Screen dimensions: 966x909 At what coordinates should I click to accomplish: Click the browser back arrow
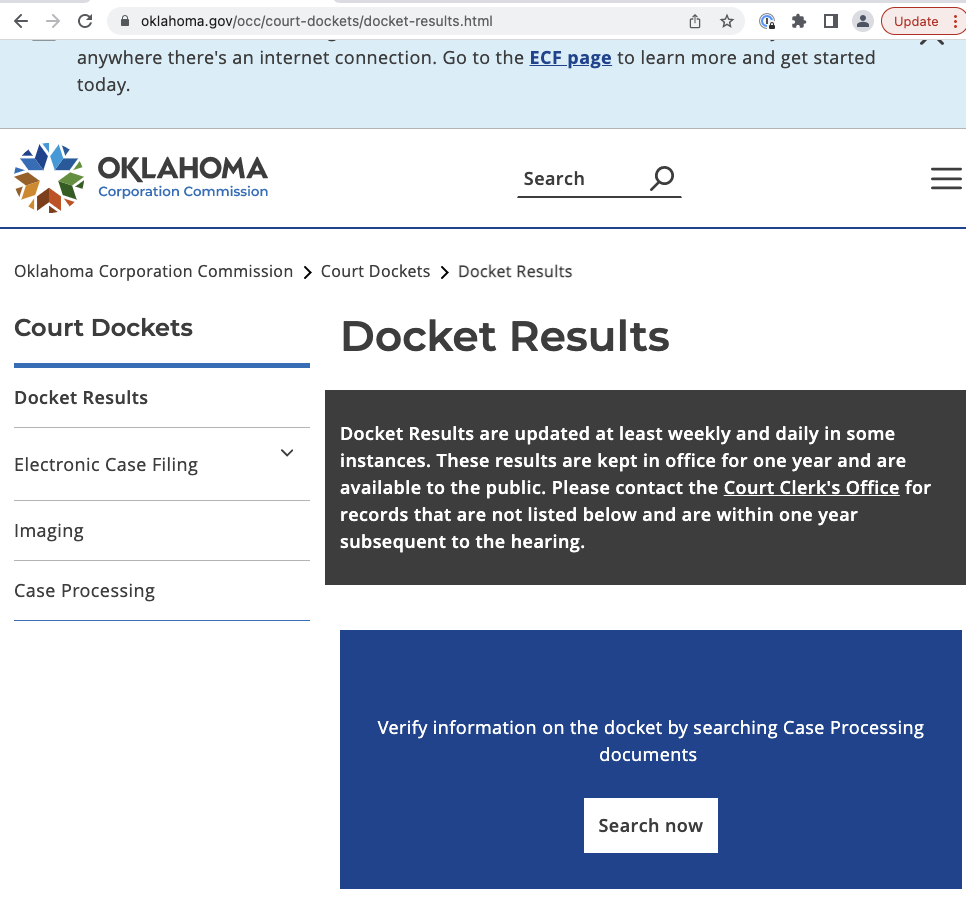point(21,21)
